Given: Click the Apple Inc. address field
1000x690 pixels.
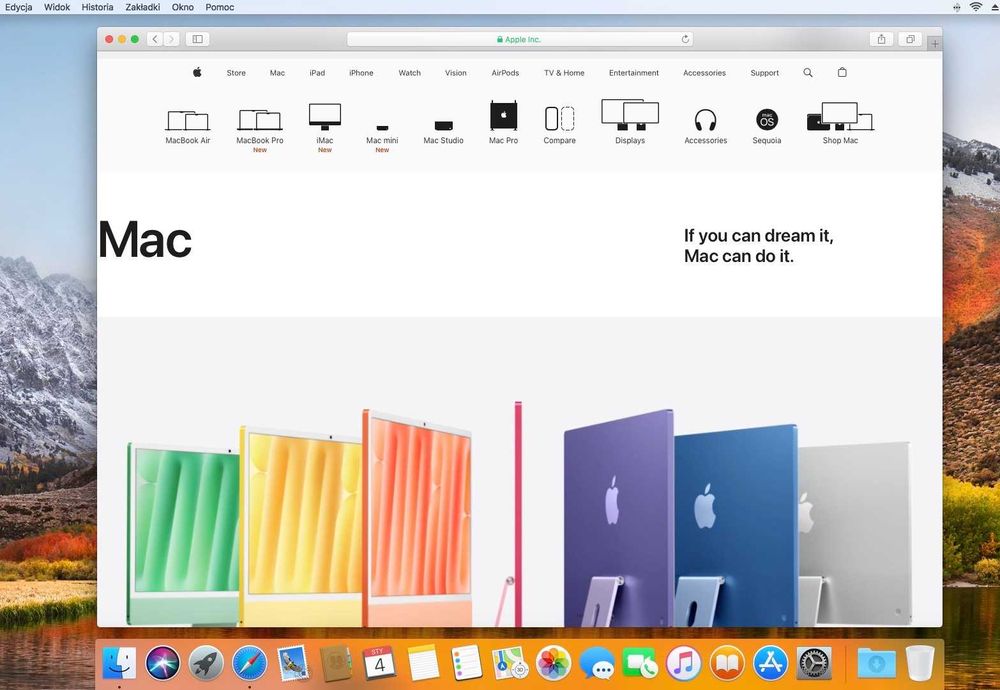Looking at the screenshot, I should point(520,39).
